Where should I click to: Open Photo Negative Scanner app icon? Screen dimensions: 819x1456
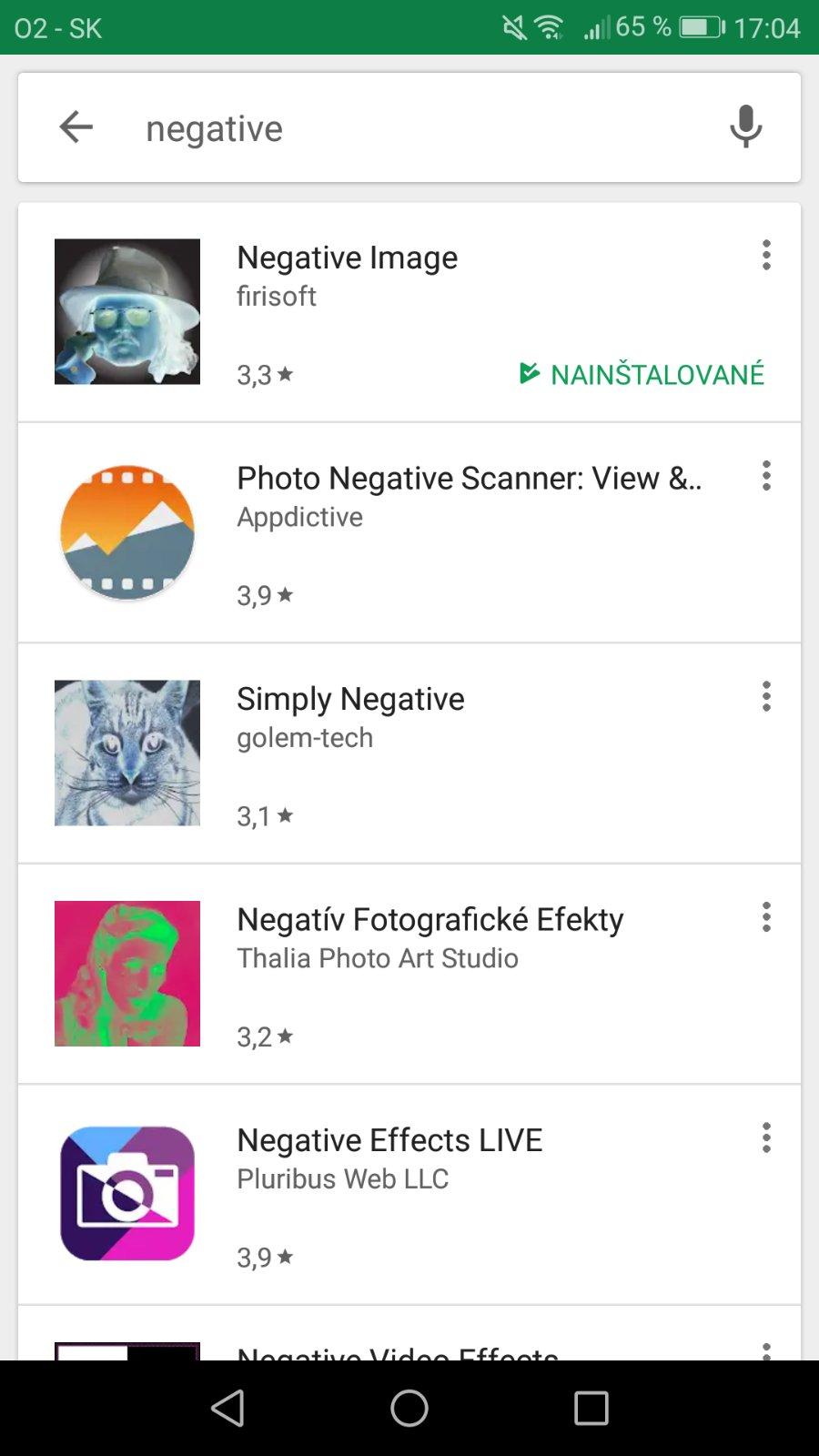coord(127,532)
